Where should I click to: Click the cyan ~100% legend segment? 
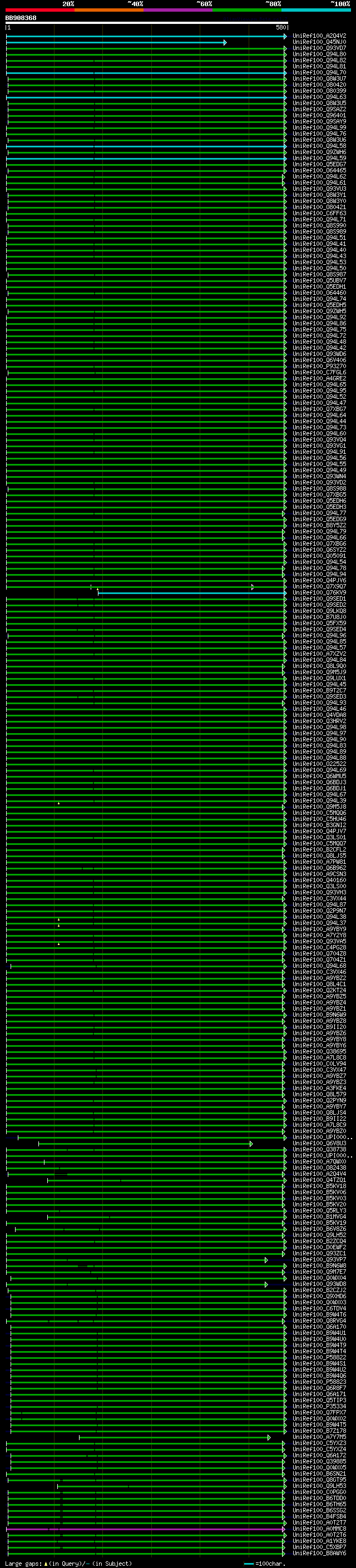point(316,10)
